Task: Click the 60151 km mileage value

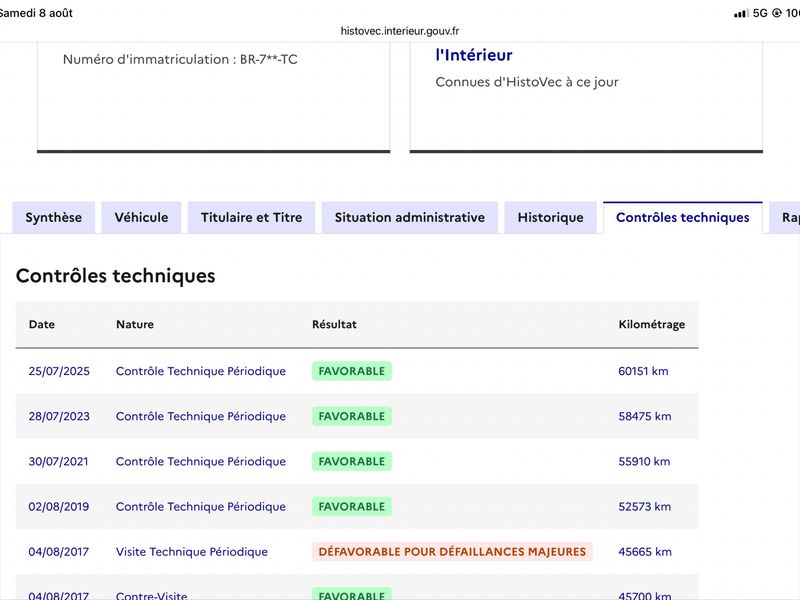Action: pos(643,371)
